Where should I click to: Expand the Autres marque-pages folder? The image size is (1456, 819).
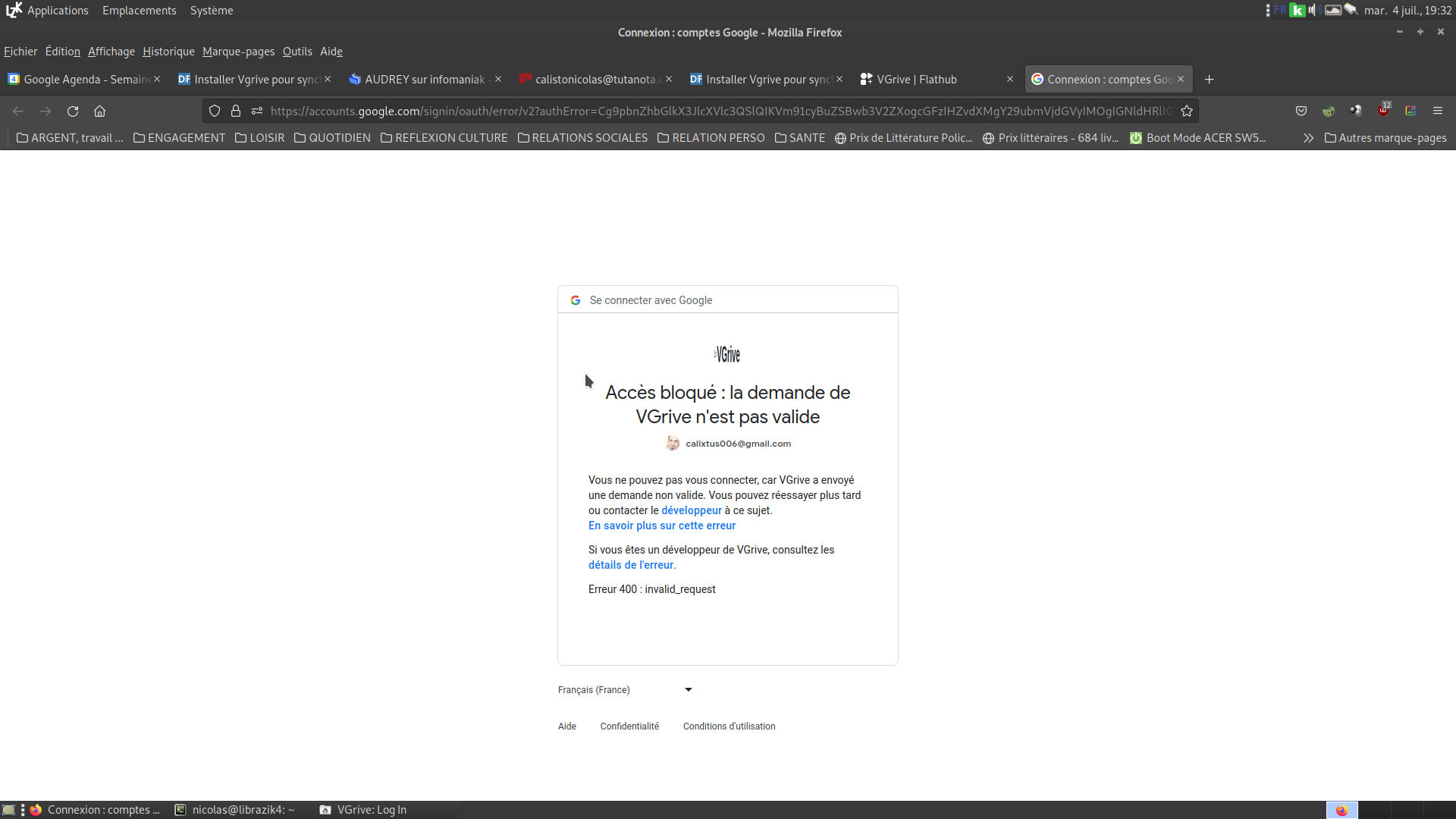point(1385,138)
